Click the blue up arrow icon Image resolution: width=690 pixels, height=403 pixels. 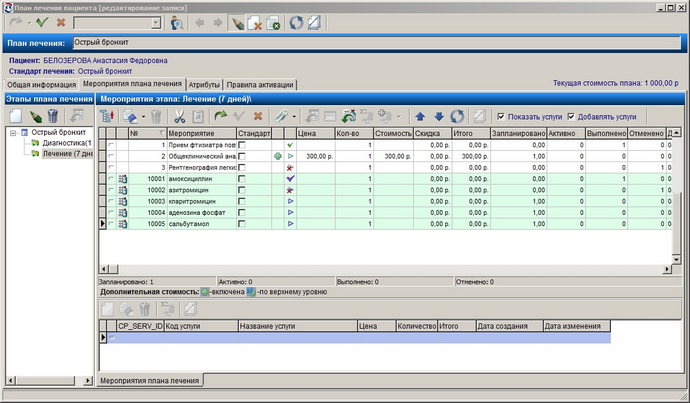pyautogui.click(x=420, y=117)
